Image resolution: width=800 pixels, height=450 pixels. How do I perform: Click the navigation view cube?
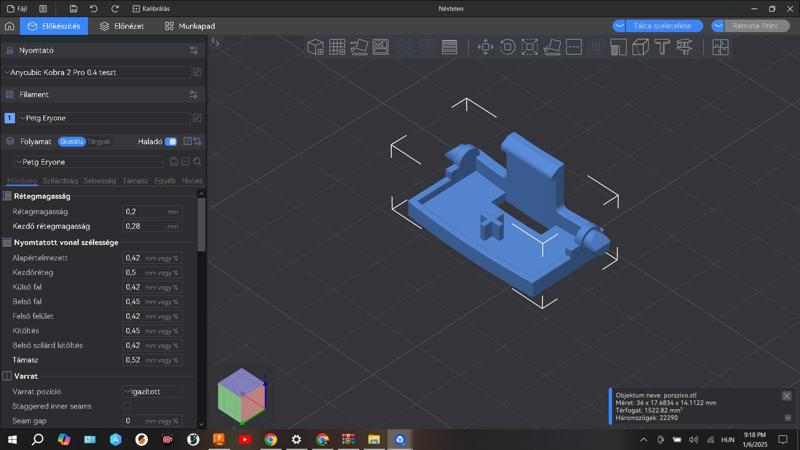pyautogui.click(x=242, y=396)
